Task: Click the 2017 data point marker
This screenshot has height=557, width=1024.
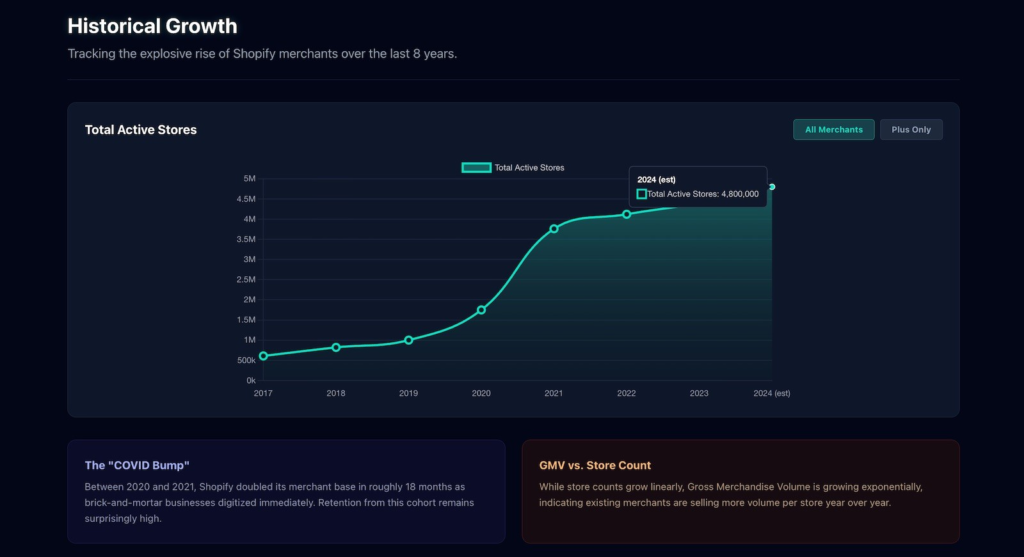Action: tap(263, 356)
